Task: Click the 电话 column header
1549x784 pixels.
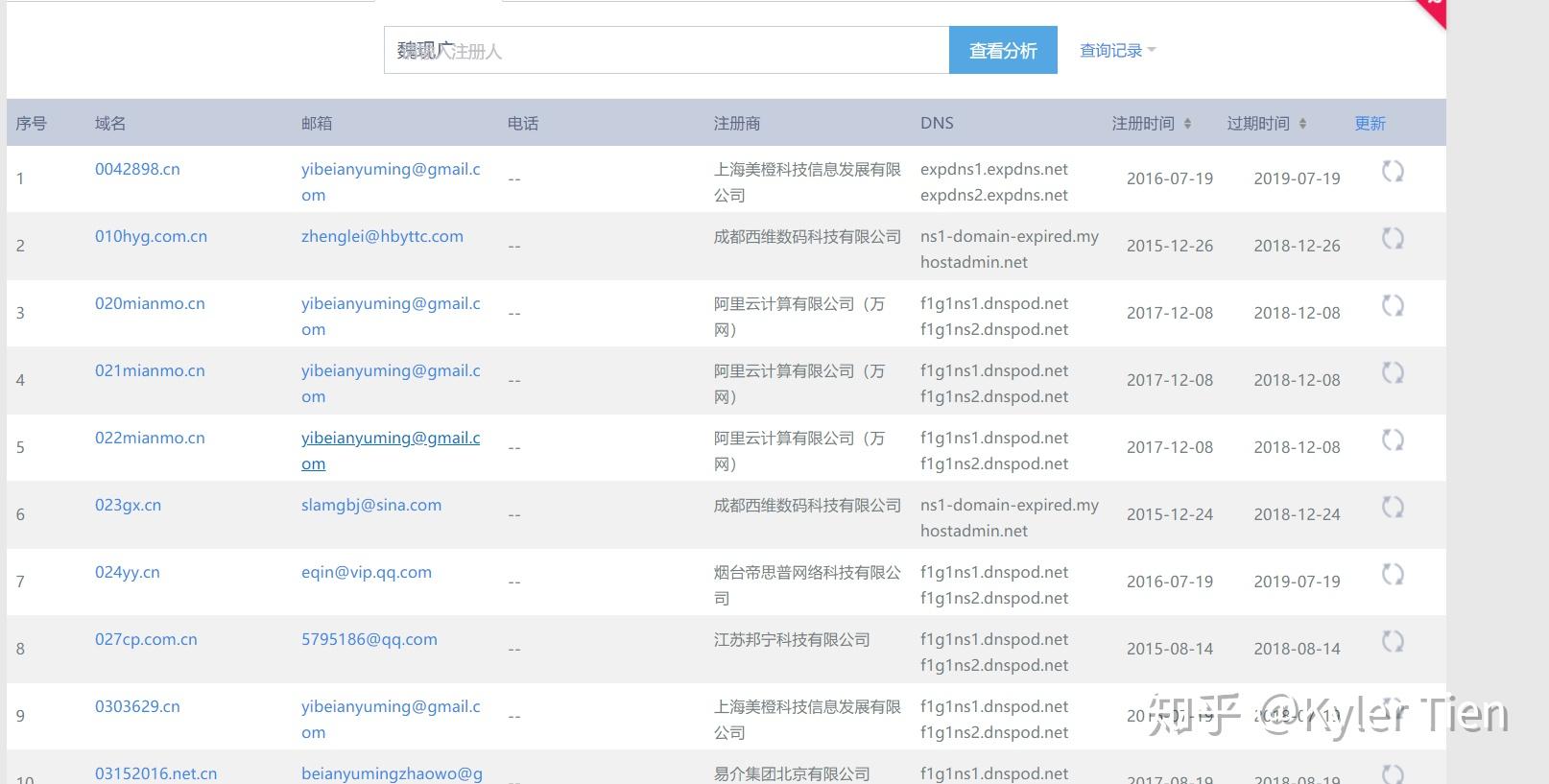Action: click(x=523, y=124)
